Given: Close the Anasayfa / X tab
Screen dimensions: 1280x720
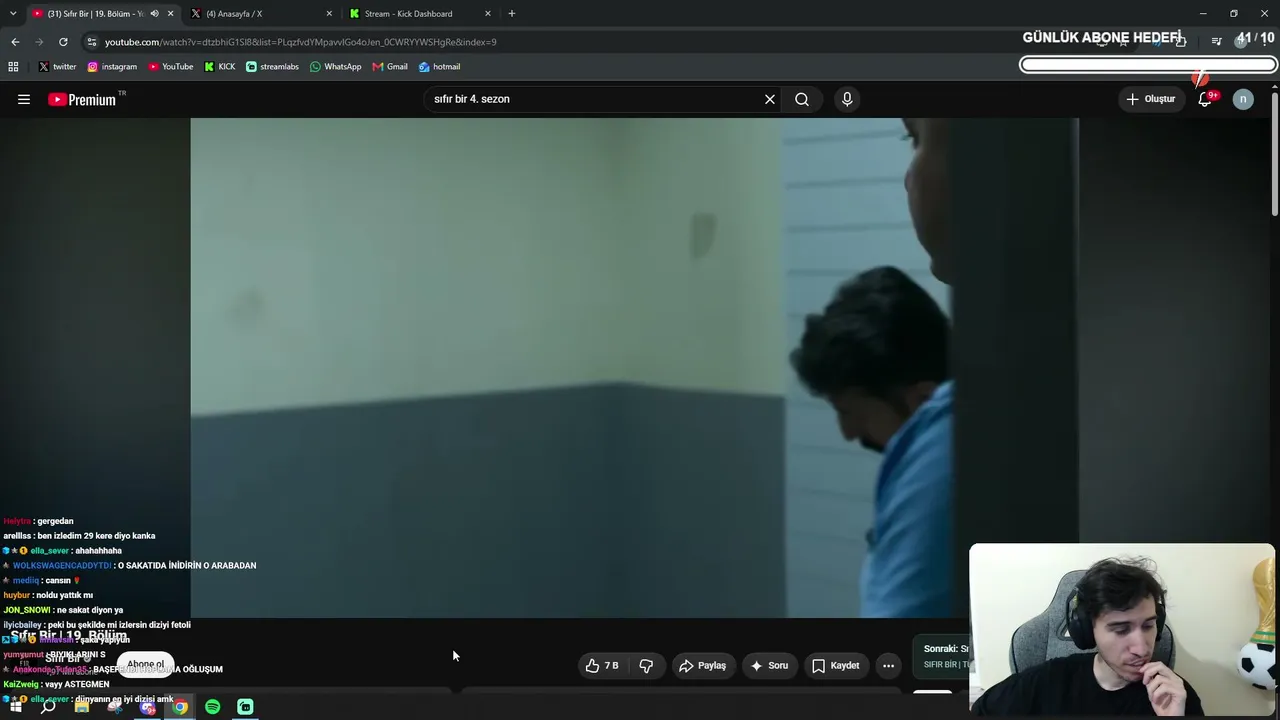Looking at the screenshot, I should (x=329, y=14).
